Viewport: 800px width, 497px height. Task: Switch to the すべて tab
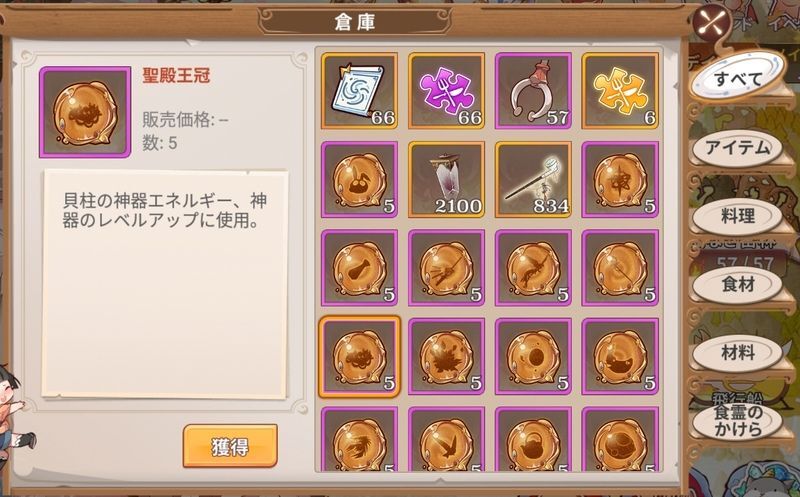click(737, 80)
